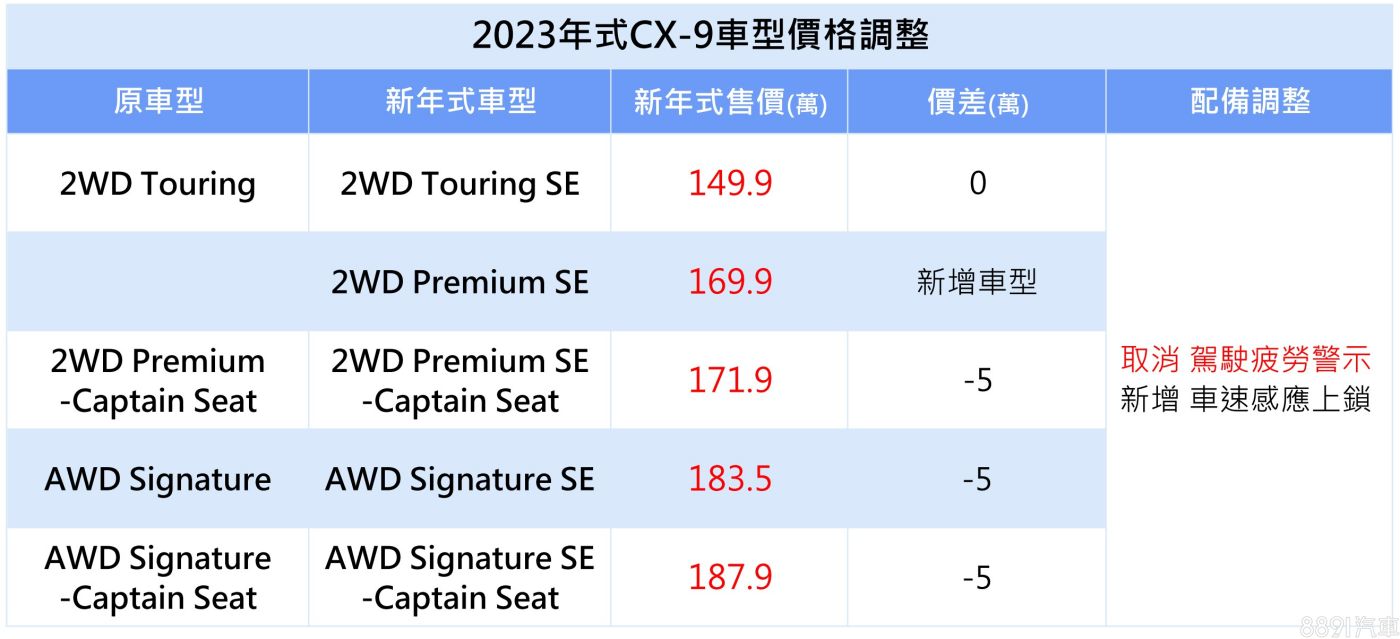Click the 169.9 price value
Screen dimensions: 1400x639
(x=729, y=282)
